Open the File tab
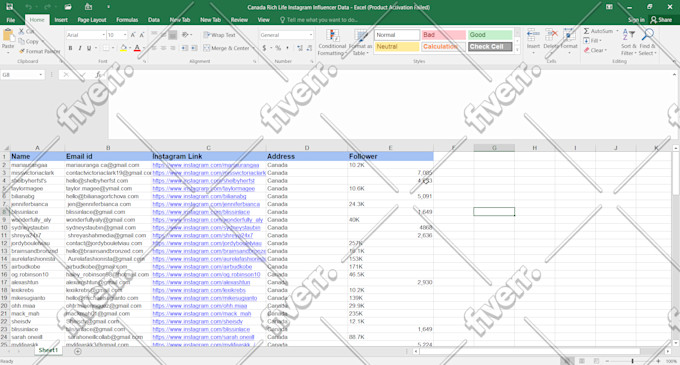Screen dimensions: 680x365 tap(10, 20)
